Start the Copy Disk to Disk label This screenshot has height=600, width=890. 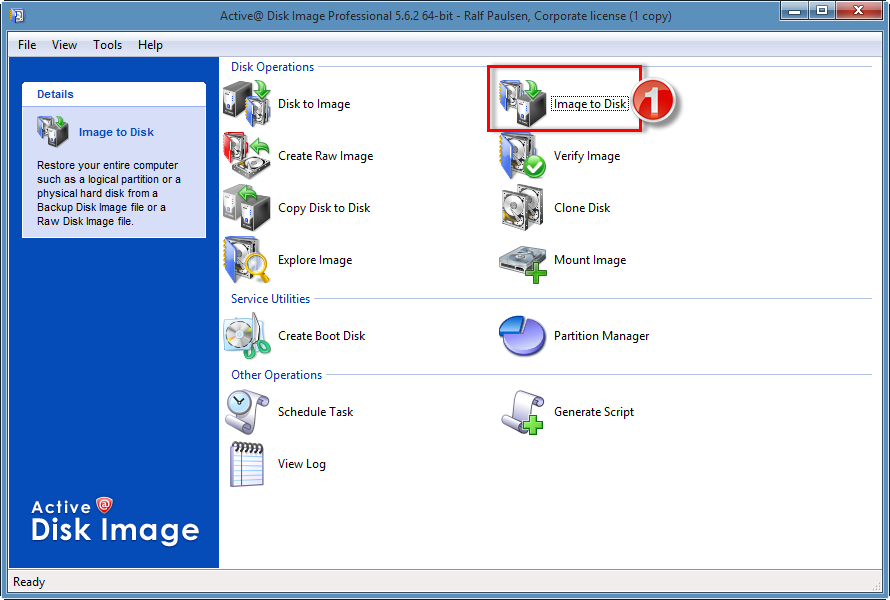[x=324, y=208]
